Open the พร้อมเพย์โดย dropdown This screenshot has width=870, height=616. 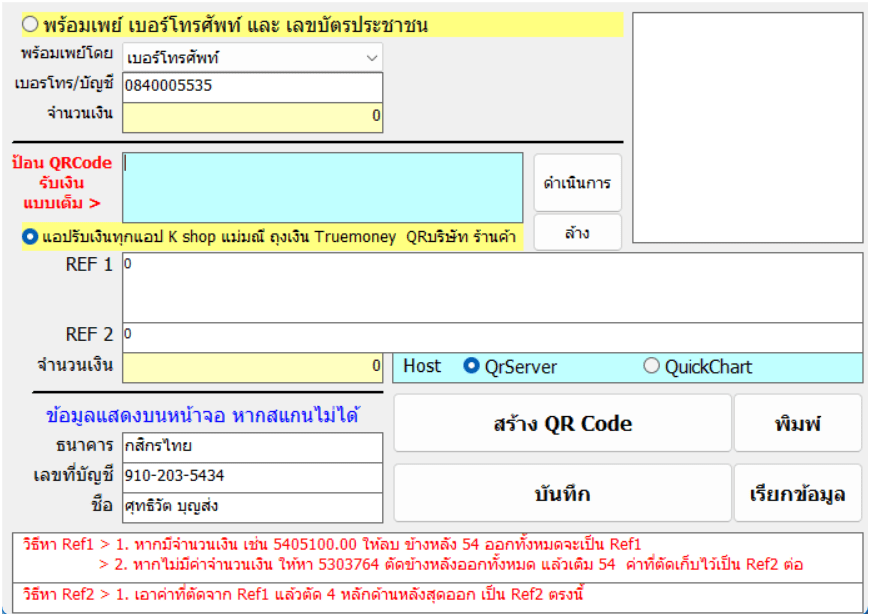click(x=252, y=58)
